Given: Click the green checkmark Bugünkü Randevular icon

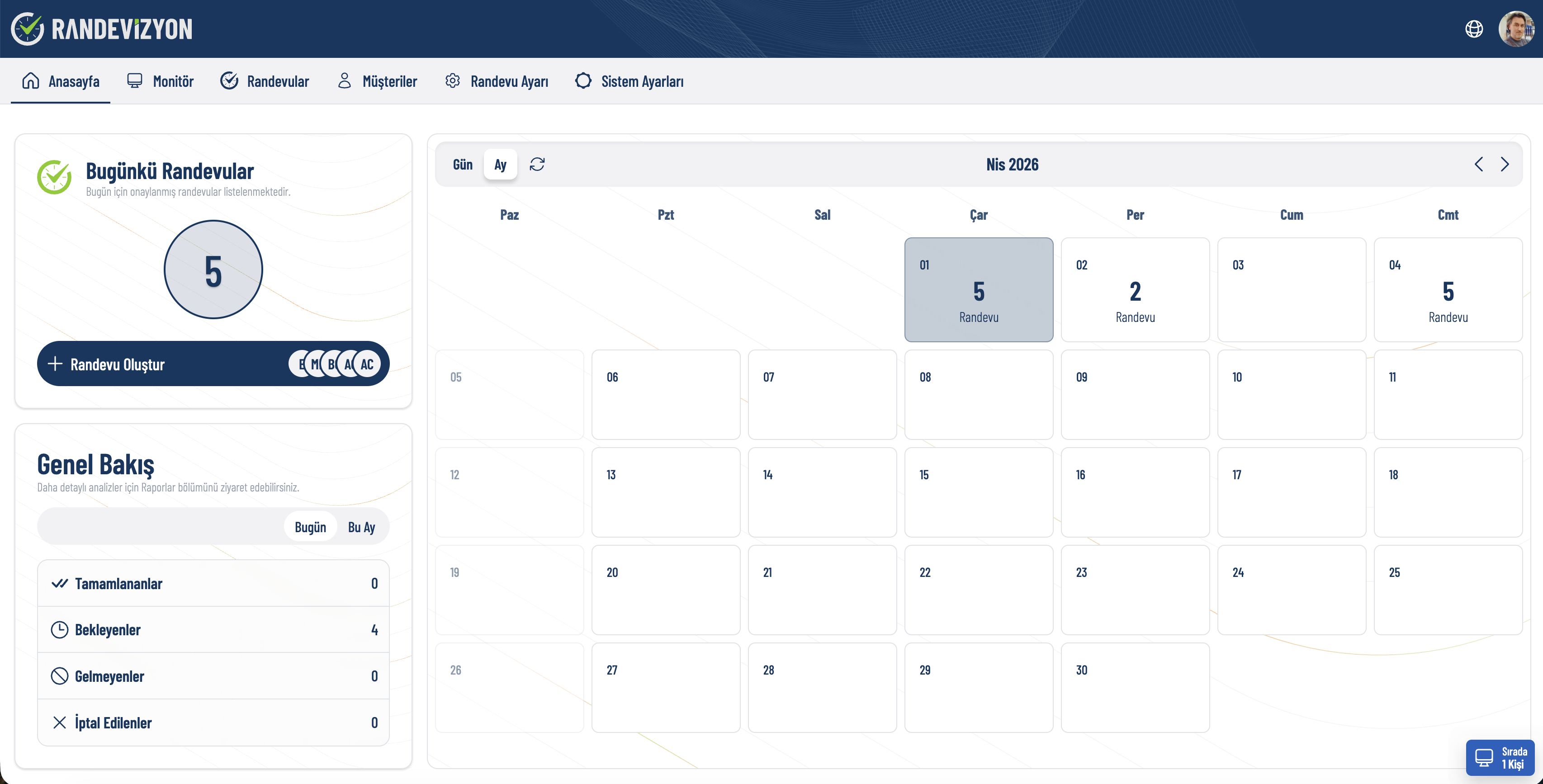Looking at the screenshot, I should 54,177.
